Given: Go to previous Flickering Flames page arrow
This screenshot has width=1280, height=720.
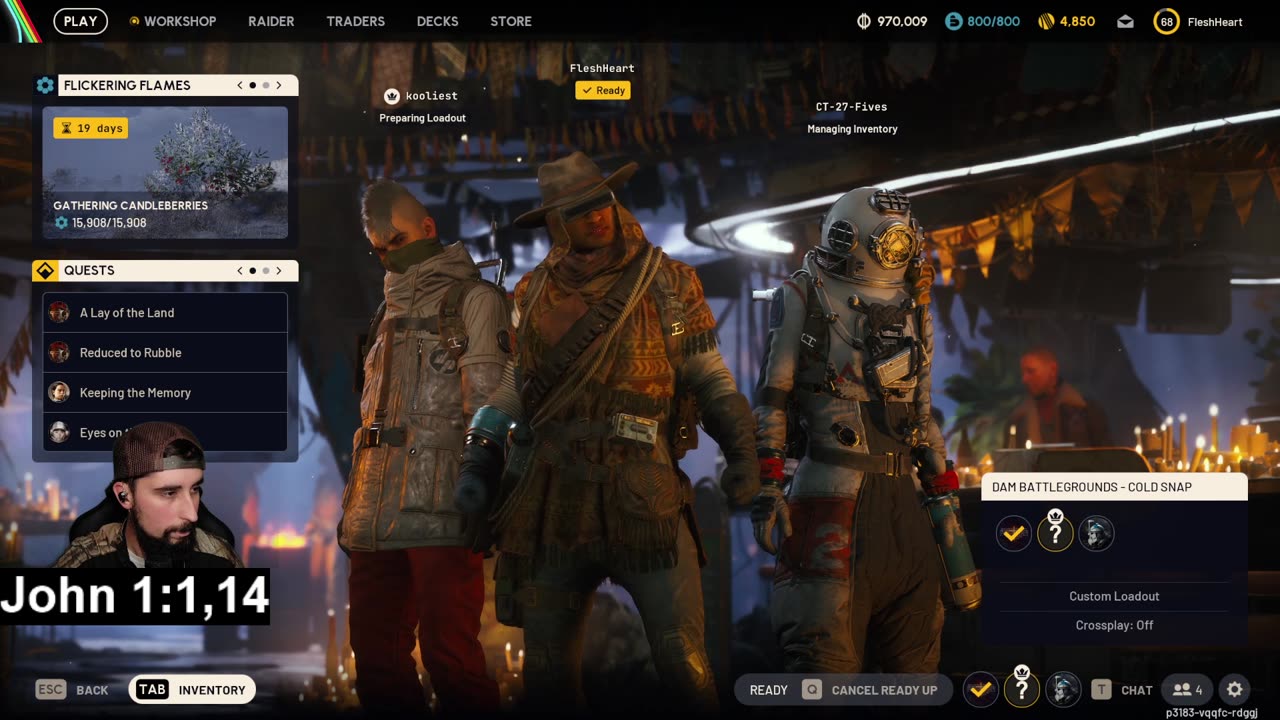Looking at the screenshot, I should 240,85.
